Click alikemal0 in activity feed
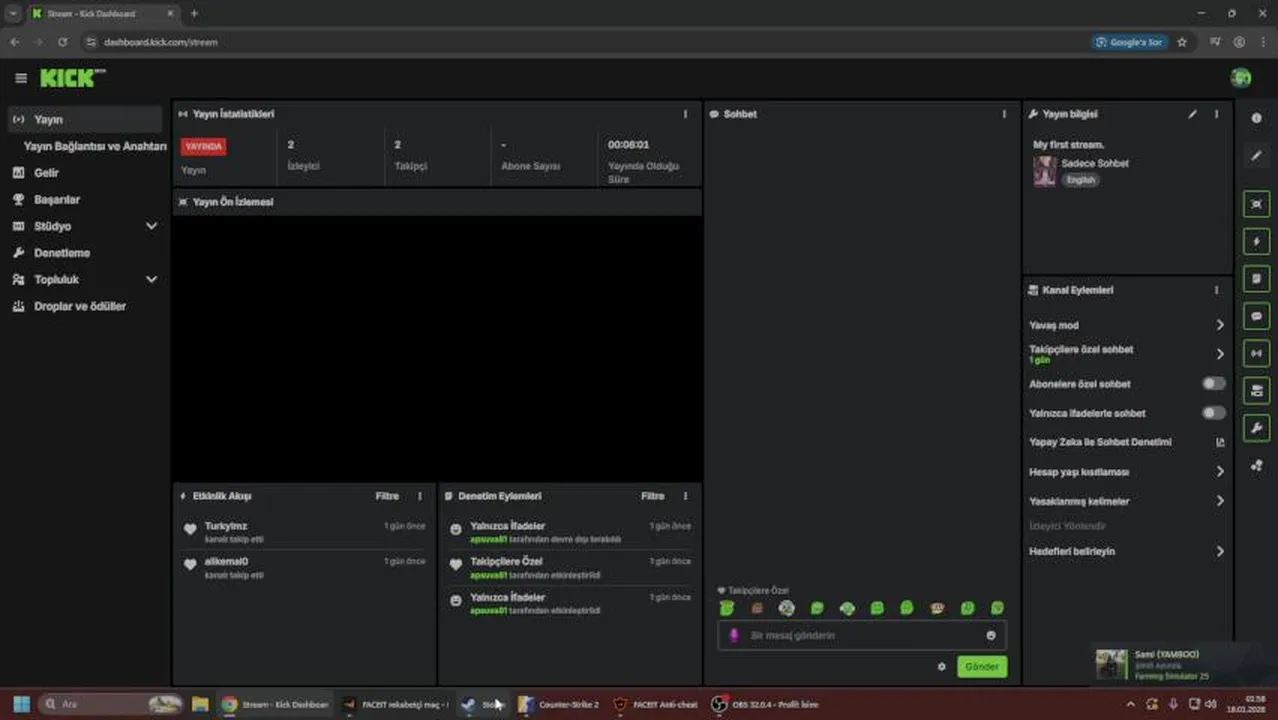Viewport: 1278px width, 720px height. coord(226,561)
